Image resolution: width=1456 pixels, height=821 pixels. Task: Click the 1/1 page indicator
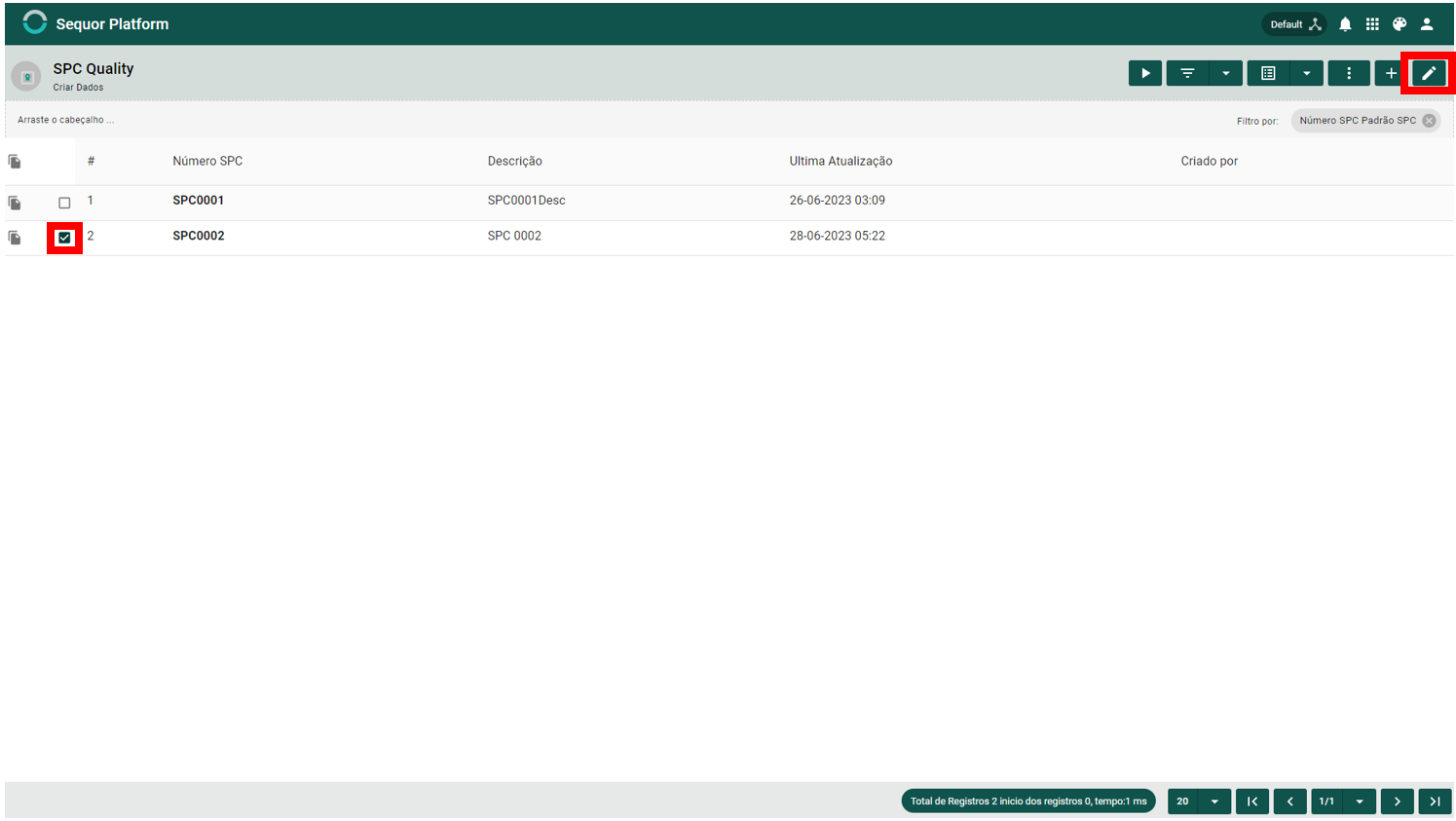coord(1326,801)
